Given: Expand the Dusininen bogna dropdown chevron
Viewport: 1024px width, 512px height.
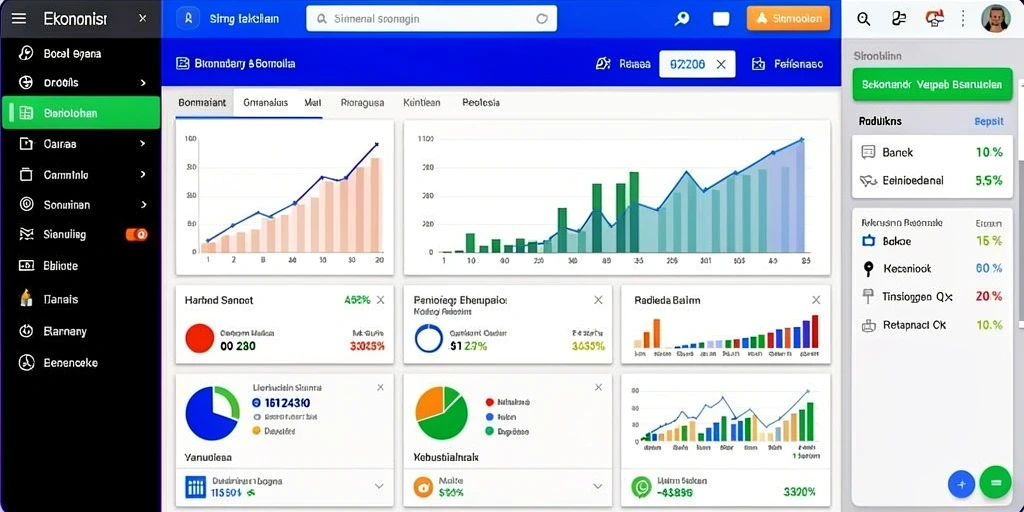Looking at the screenshot, I should click(378, 486).
